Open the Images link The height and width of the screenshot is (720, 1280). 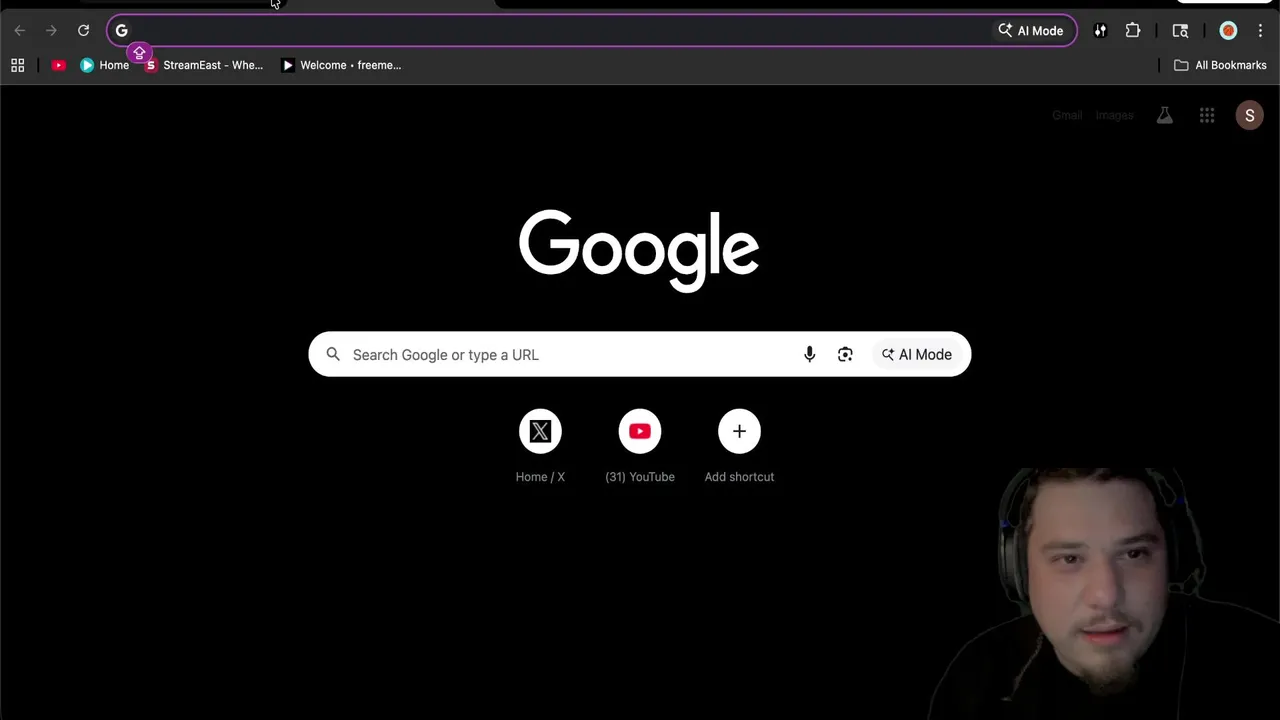(x=1115, y=115)
